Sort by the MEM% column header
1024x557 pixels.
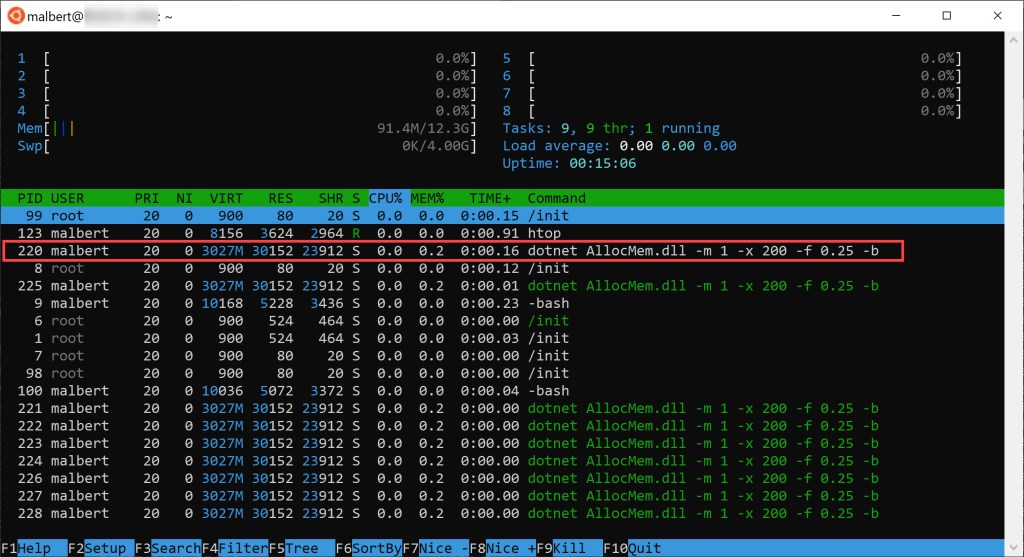pos(427,198)
